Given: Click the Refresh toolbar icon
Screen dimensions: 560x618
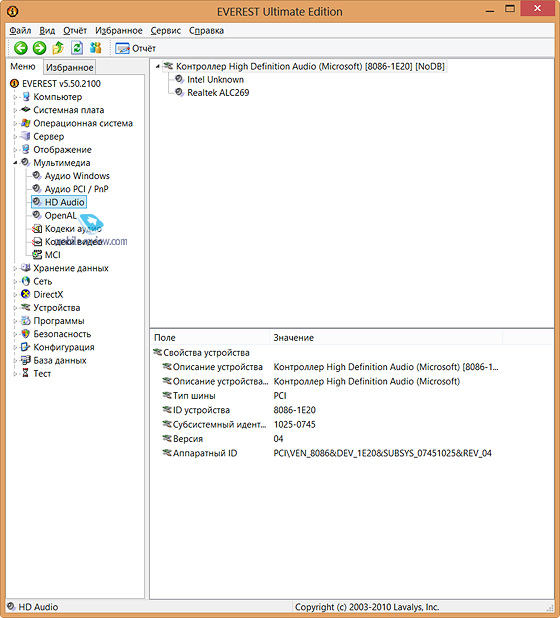Looking at the screenshot, I should tap(77, 48).
